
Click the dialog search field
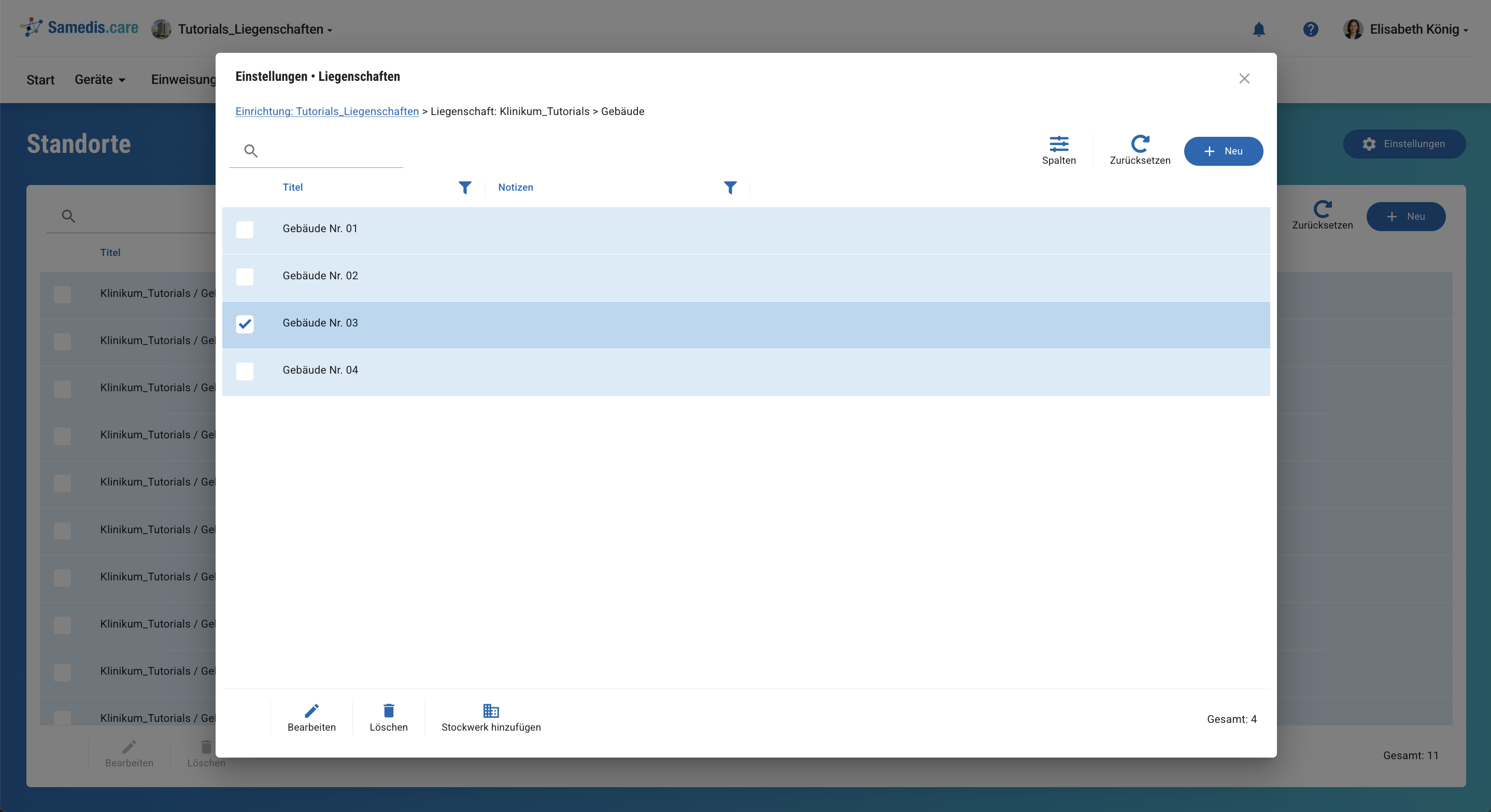coord(330,151)
